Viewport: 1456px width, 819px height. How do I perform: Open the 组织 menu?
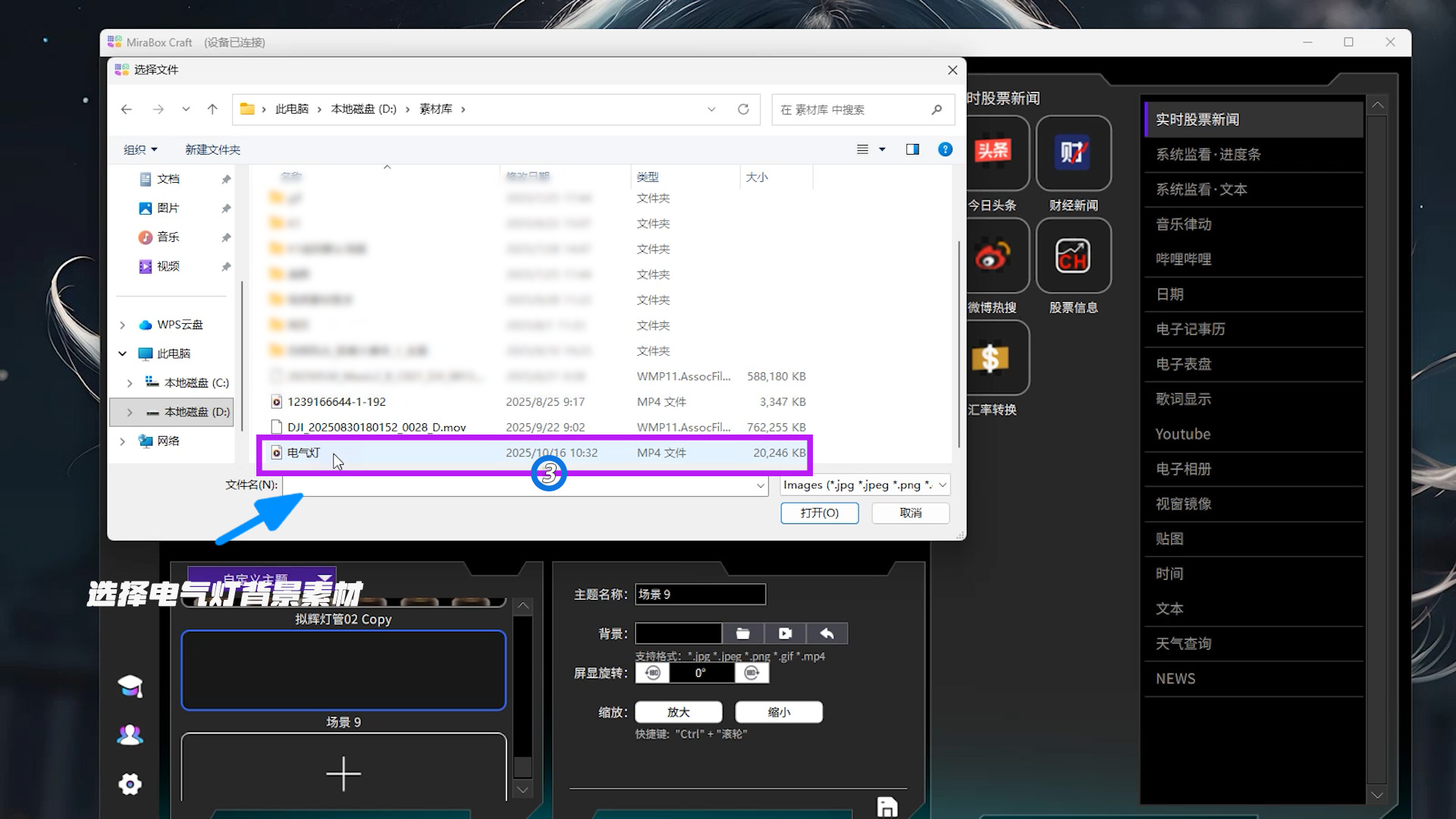click(140, 149)
